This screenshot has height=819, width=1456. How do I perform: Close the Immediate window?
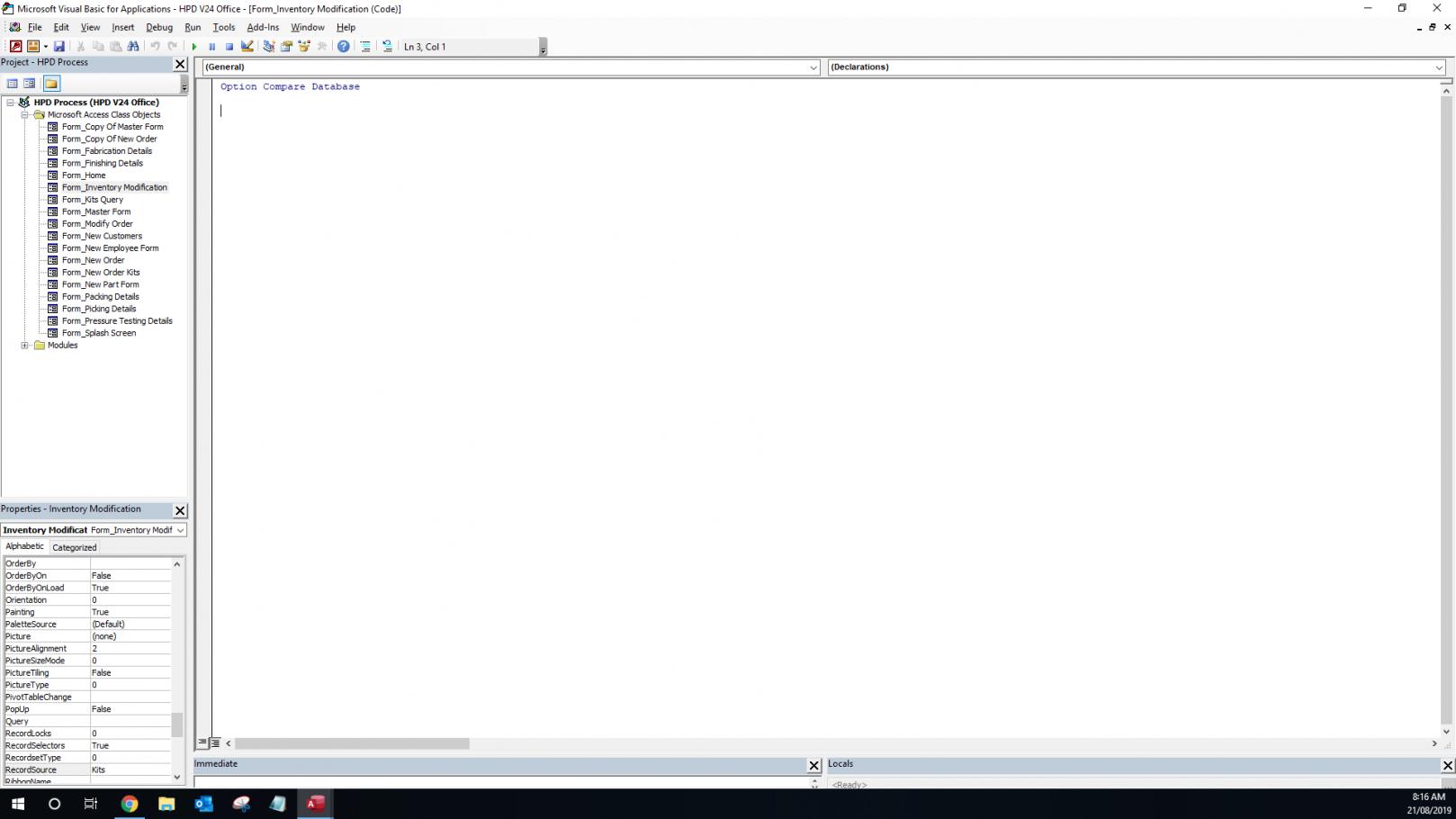click(814, 765)
